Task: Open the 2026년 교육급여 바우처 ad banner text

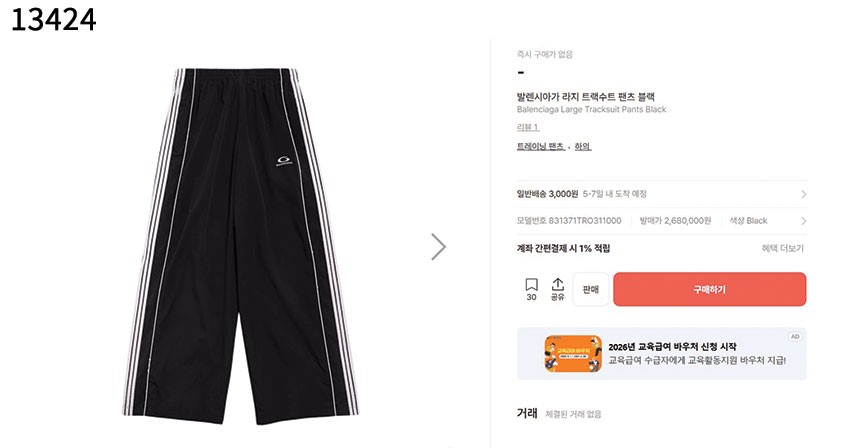Action: point(672,347)
